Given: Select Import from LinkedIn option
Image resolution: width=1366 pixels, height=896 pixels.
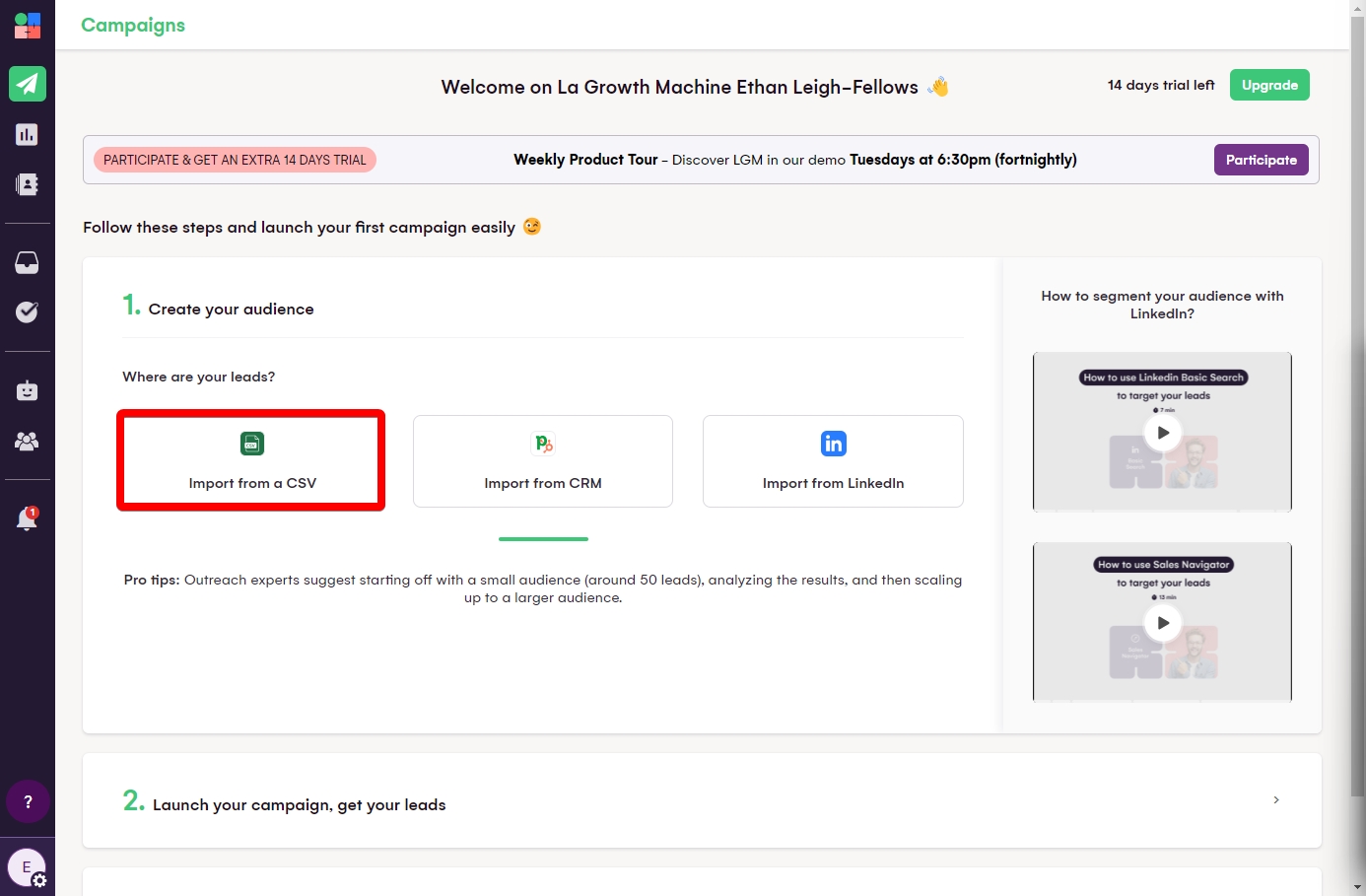Looking at the screenshot, I should [x=833, y=461].
